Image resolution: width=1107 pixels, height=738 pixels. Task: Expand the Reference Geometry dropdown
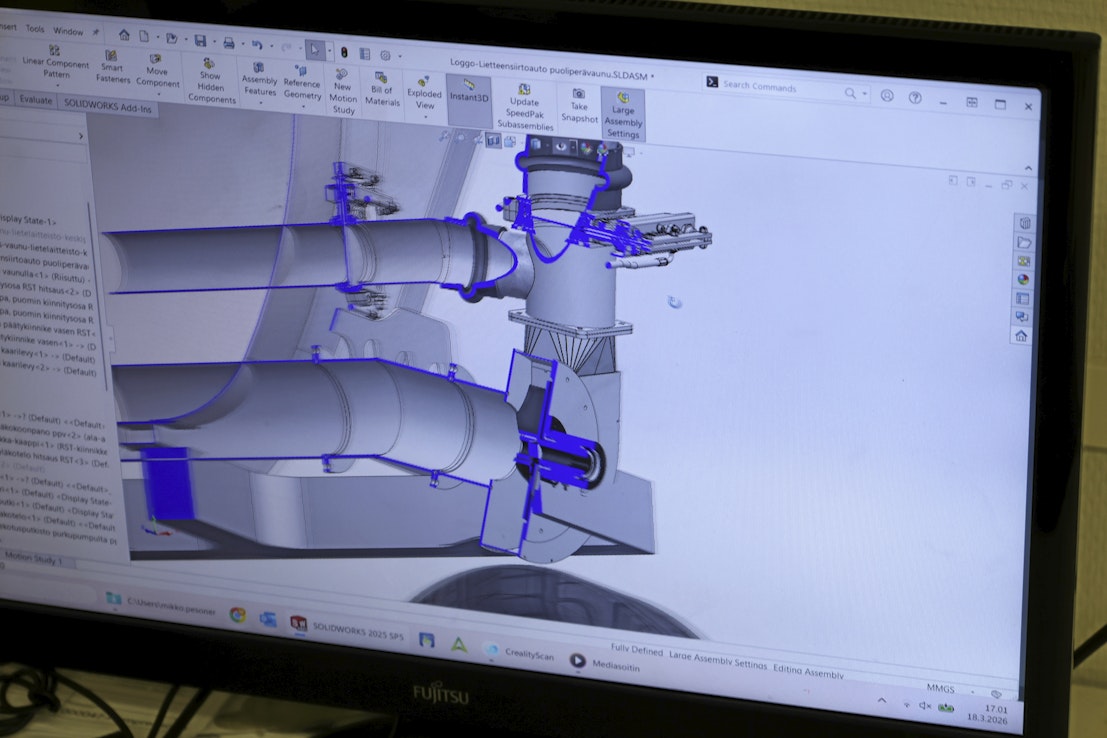point(301,104)
